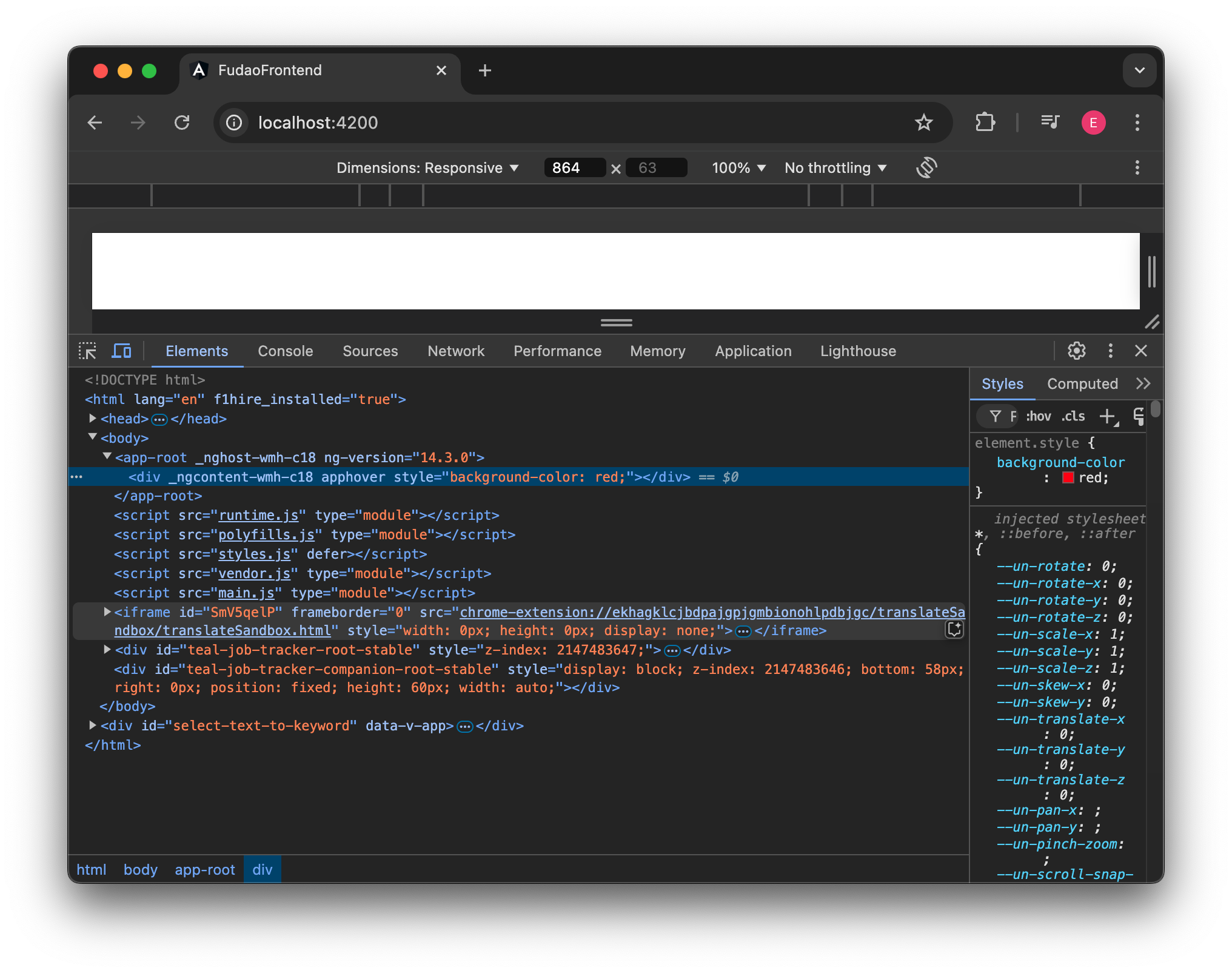Click the browser extensions puzzle icon
1232x973 pixels.
point(985,123)
